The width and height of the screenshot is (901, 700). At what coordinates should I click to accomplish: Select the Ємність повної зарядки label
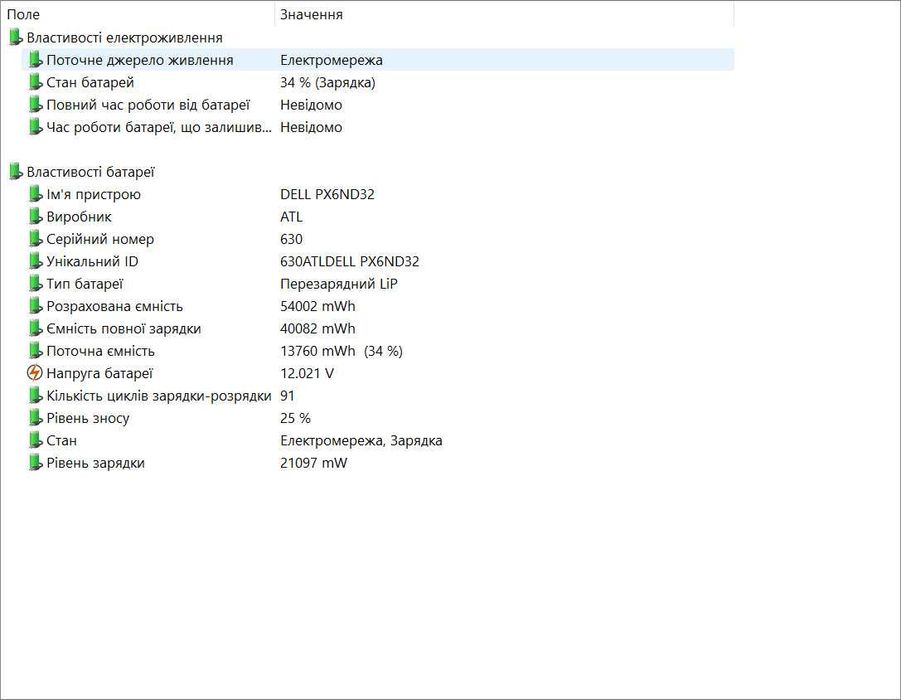(124, 329)
